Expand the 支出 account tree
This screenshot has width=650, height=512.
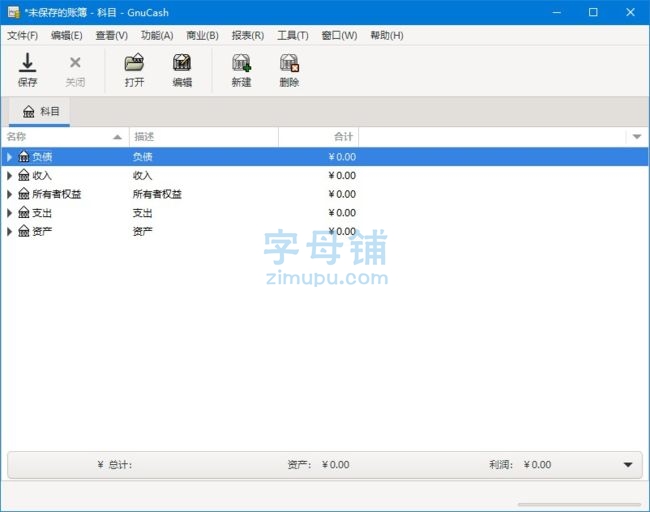(9, 213)
